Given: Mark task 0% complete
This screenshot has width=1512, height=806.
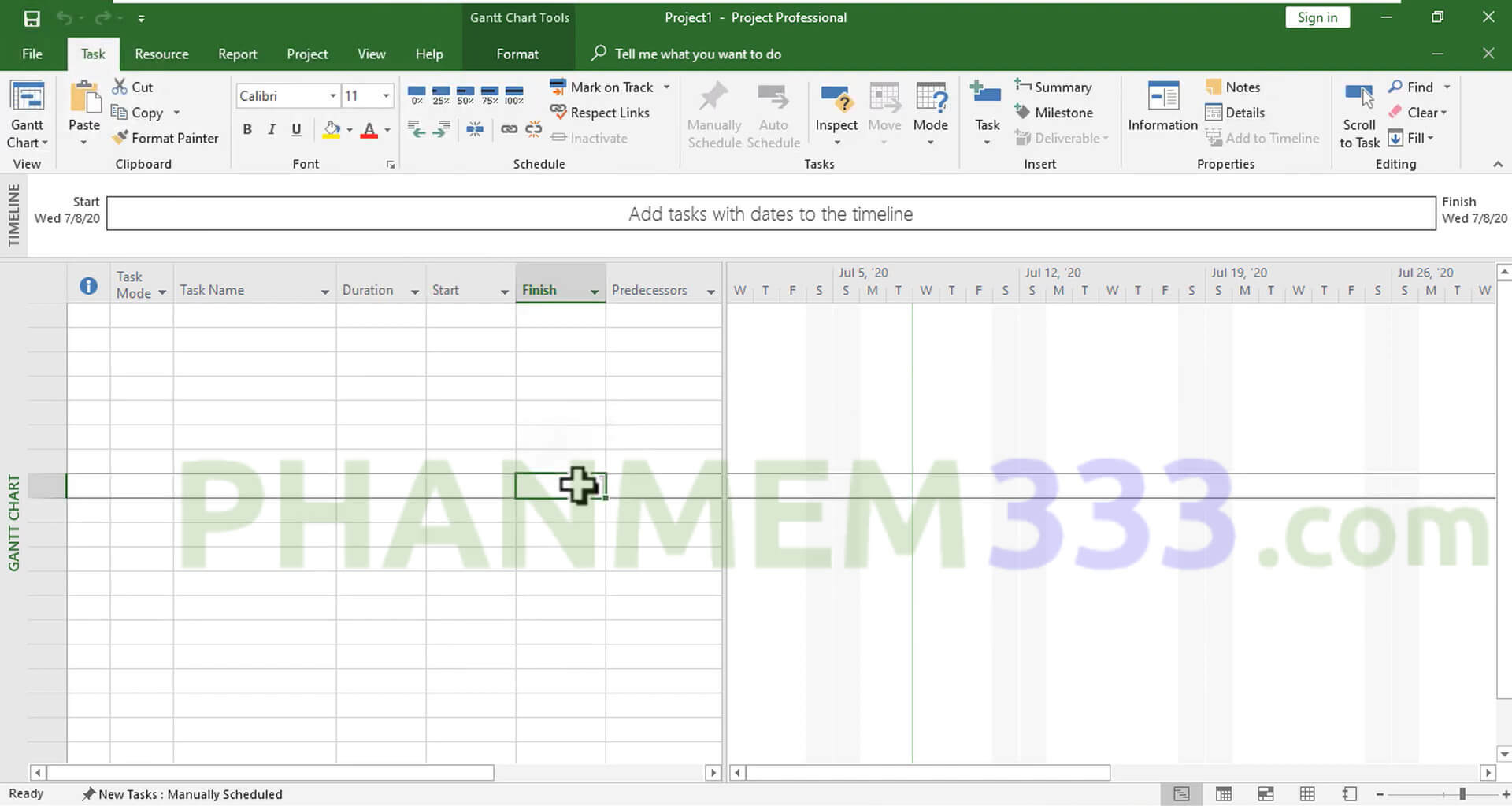Looking at the screenshot, I should 417,95.
